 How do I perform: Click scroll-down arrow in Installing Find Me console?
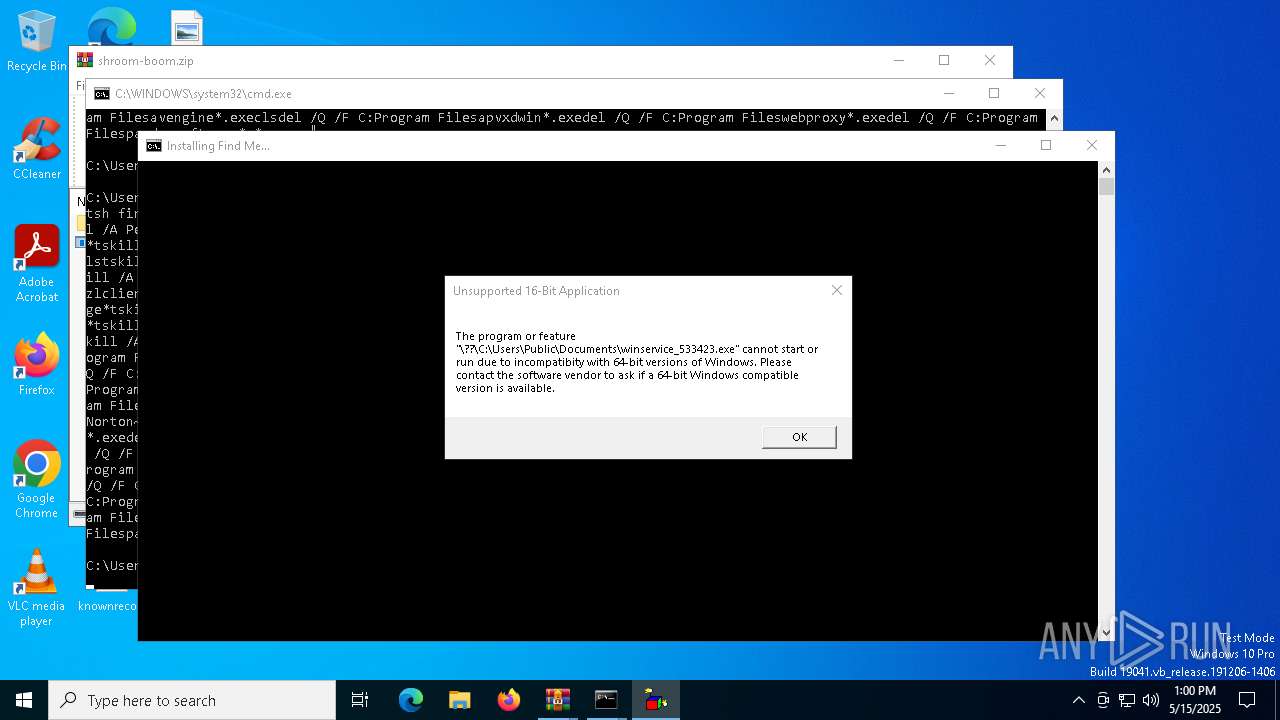[1106, 632]
